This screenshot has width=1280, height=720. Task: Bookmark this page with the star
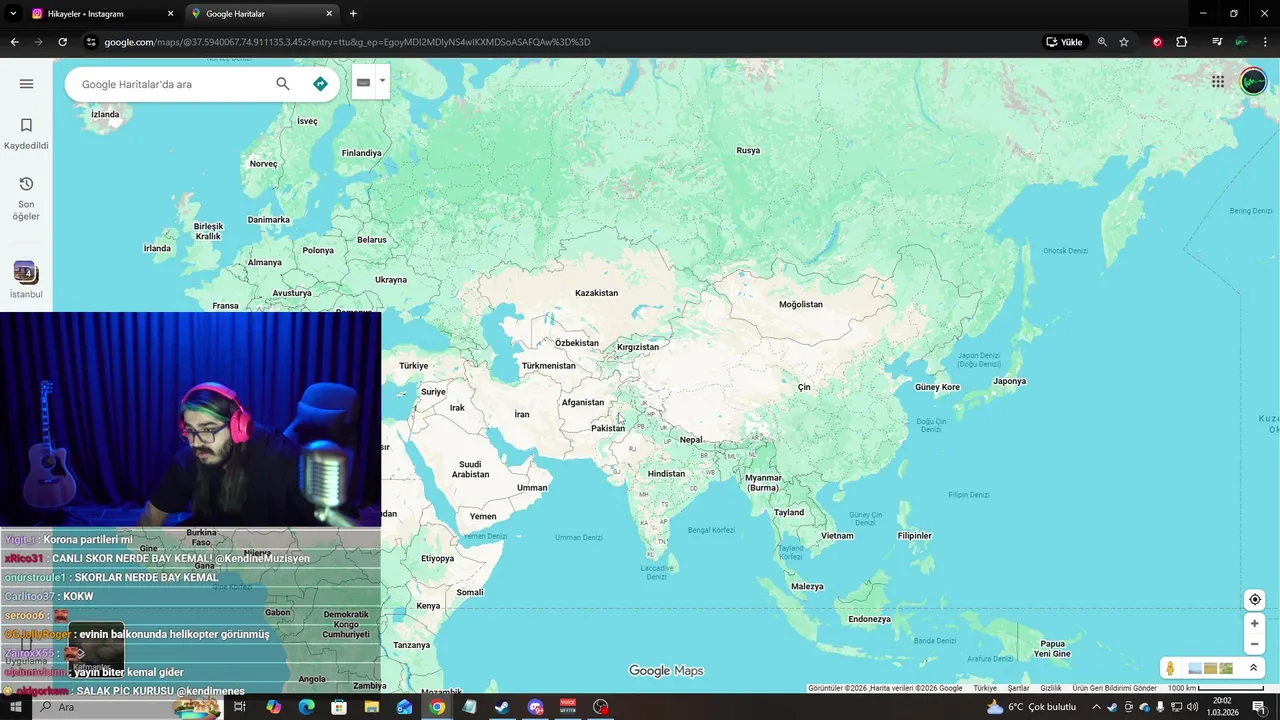click(x=1124, y=42)
